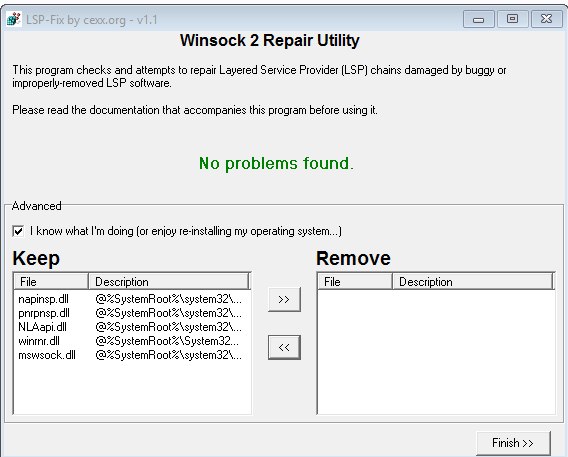Uncheck 'I know what I'm doing' checkbox
Viewport: 568px width, 457px height.
click(18, 231)
